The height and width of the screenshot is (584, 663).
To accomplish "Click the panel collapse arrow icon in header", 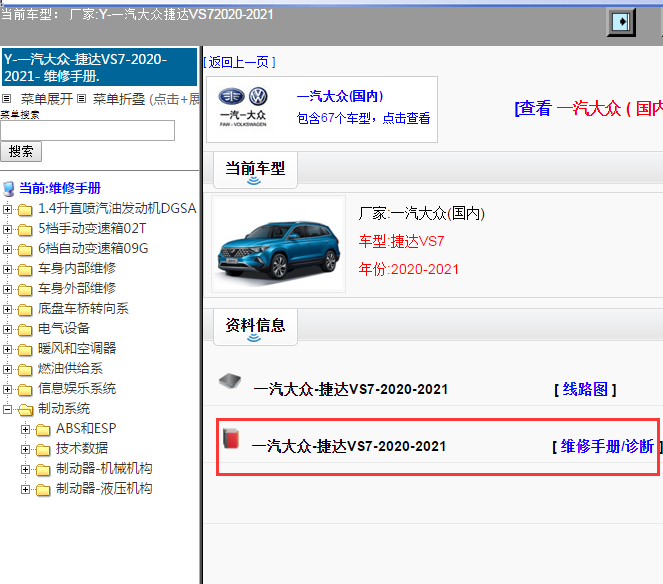I will click(621, 22).
